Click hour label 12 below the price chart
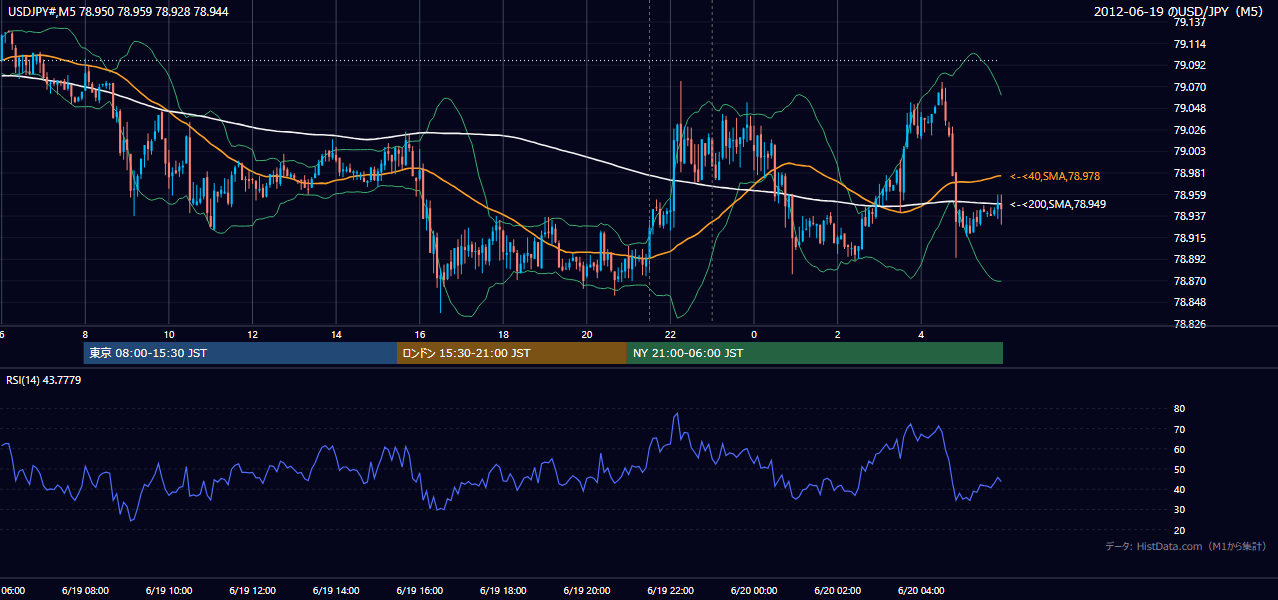 (253, 335)
